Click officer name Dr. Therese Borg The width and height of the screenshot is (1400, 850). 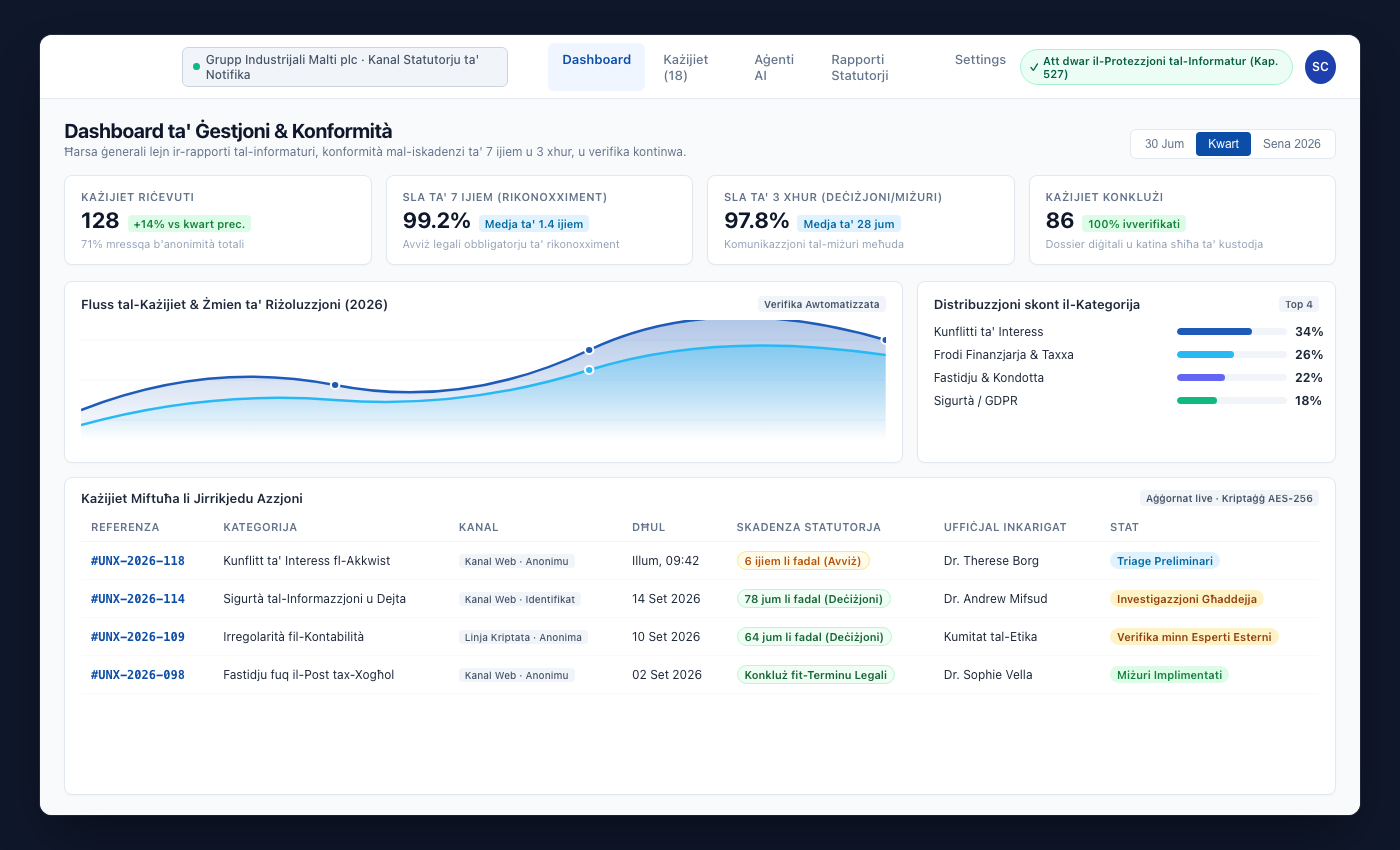(x=991, y=561)
